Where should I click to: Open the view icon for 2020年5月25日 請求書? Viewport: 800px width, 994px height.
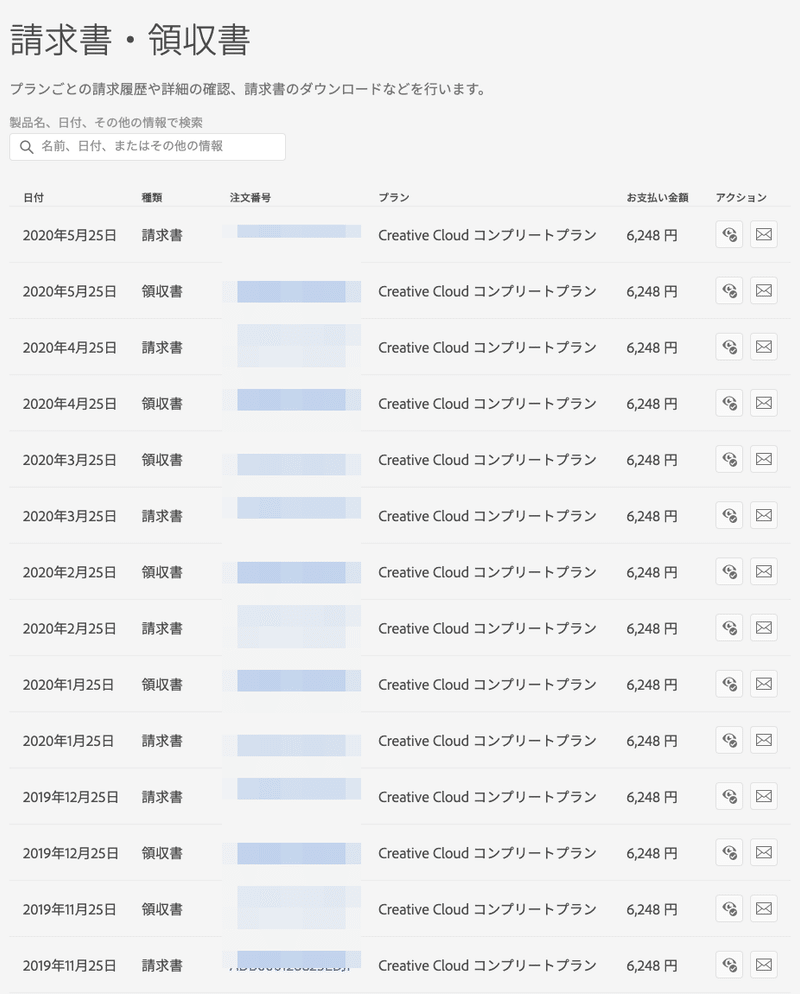click(x=728, y=235)
